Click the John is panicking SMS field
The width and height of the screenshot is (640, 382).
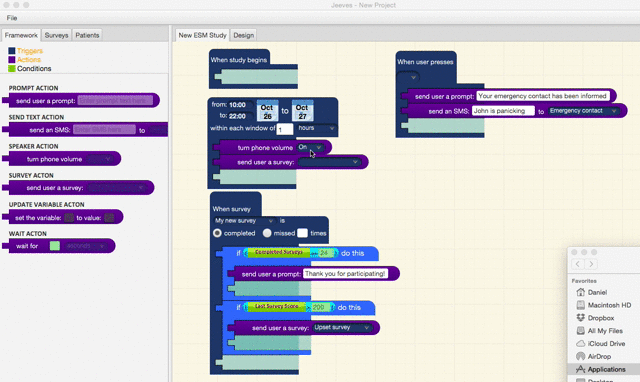pos(503,111)
